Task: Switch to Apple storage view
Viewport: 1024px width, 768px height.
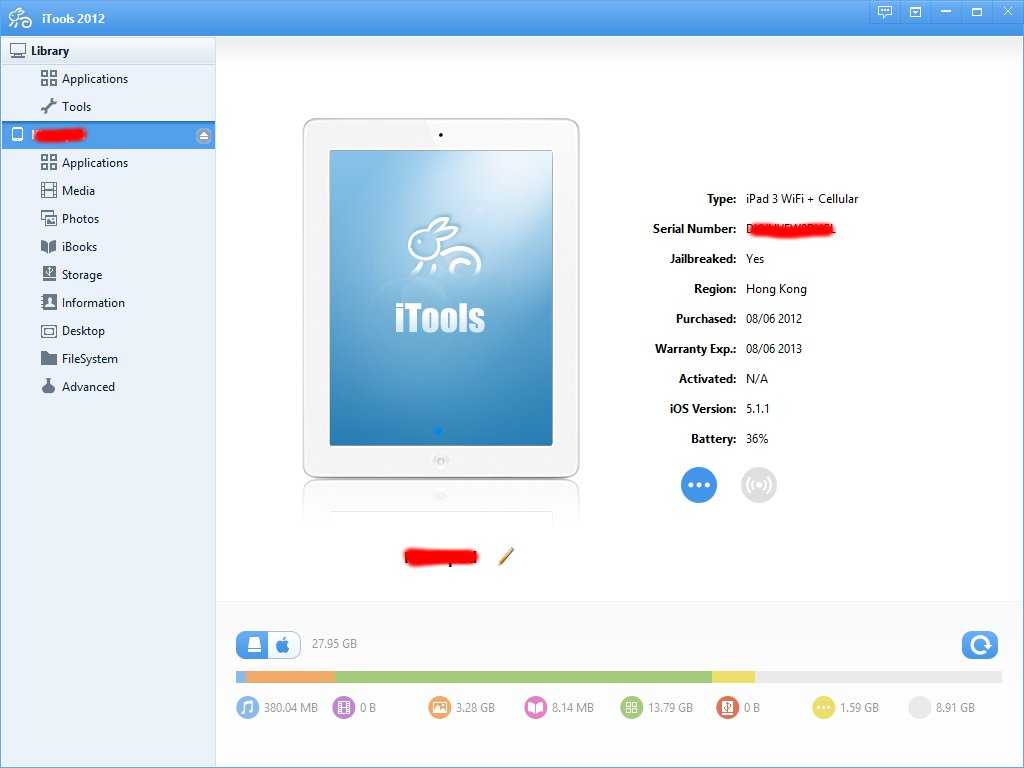Action: point(285,645)
